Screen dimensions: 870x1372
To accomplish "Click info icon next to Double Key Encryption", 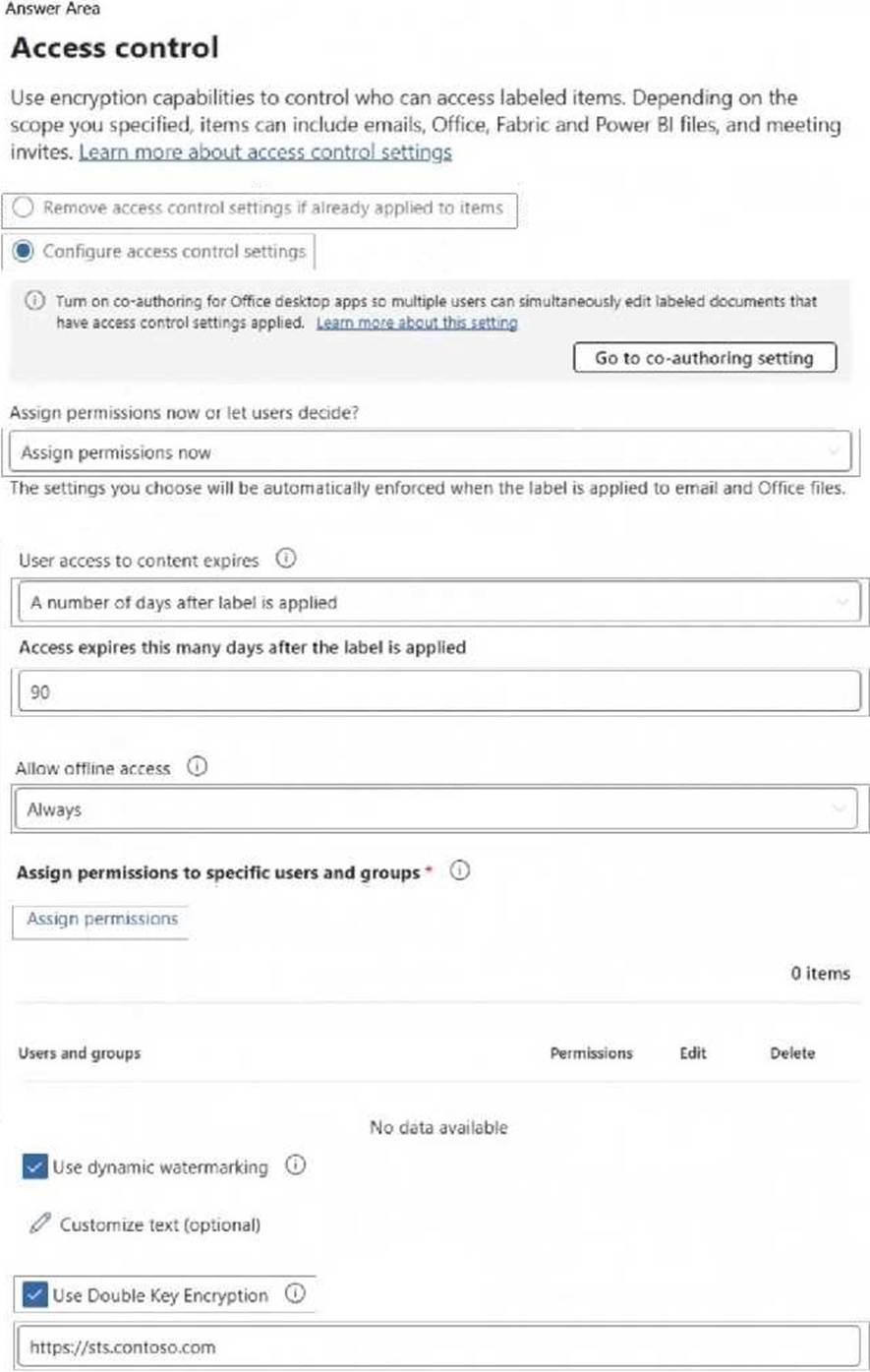I will pyautogui.click(x=294, y=1294).
